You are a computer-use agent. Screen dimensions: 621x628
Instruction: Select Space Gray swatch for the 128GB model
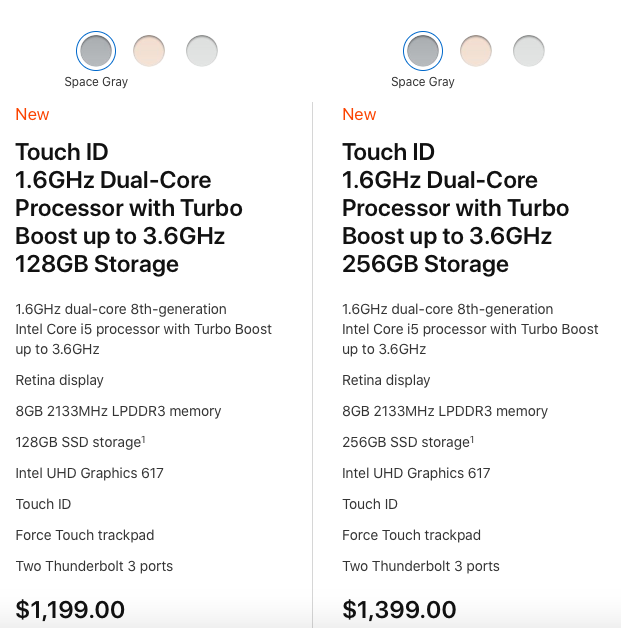pos(96,50)
